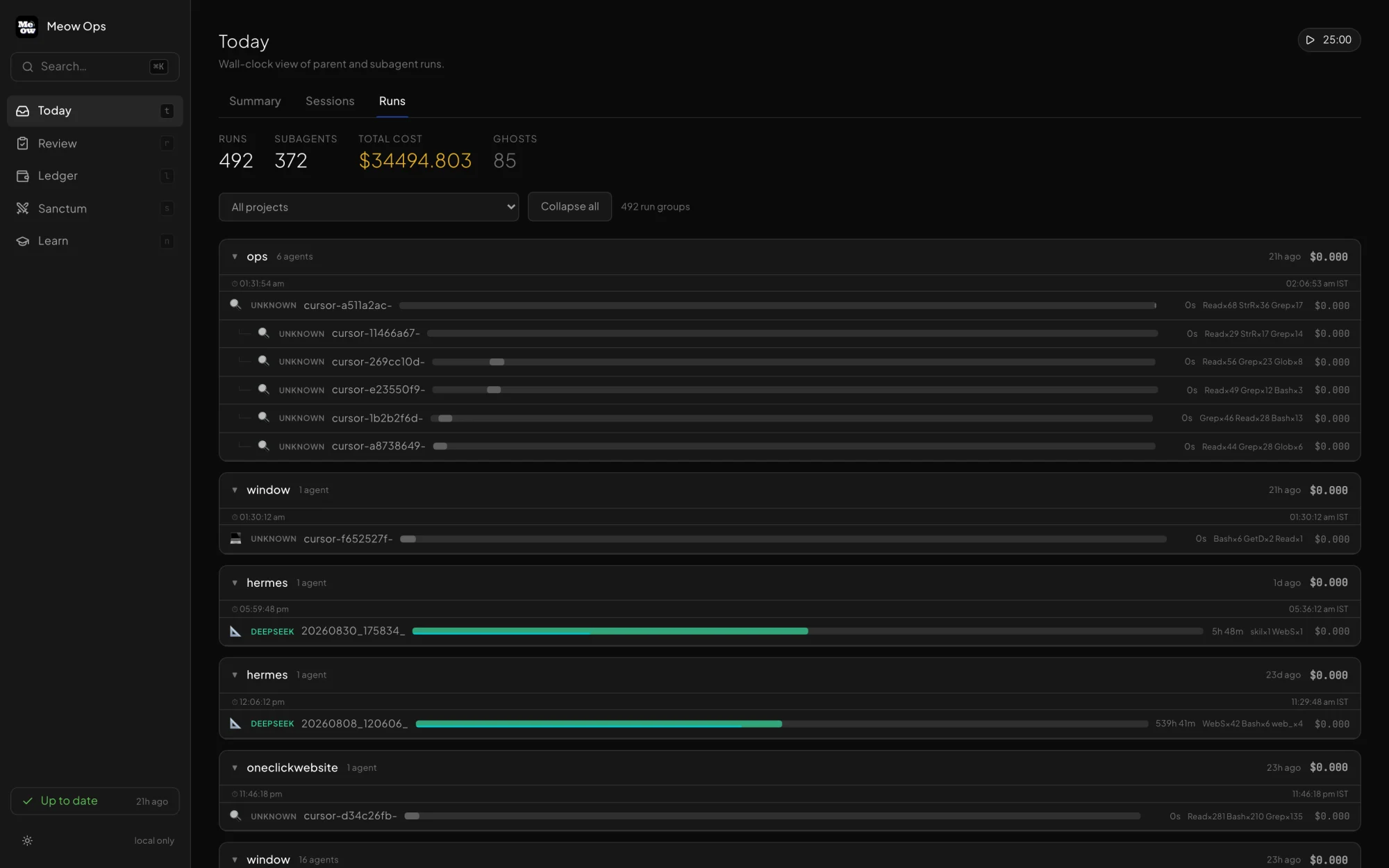Image resolution: width=1389 pixels, height=868 pixels.
Task: Start the 25:00 timer button
Action: point(1329,40)
